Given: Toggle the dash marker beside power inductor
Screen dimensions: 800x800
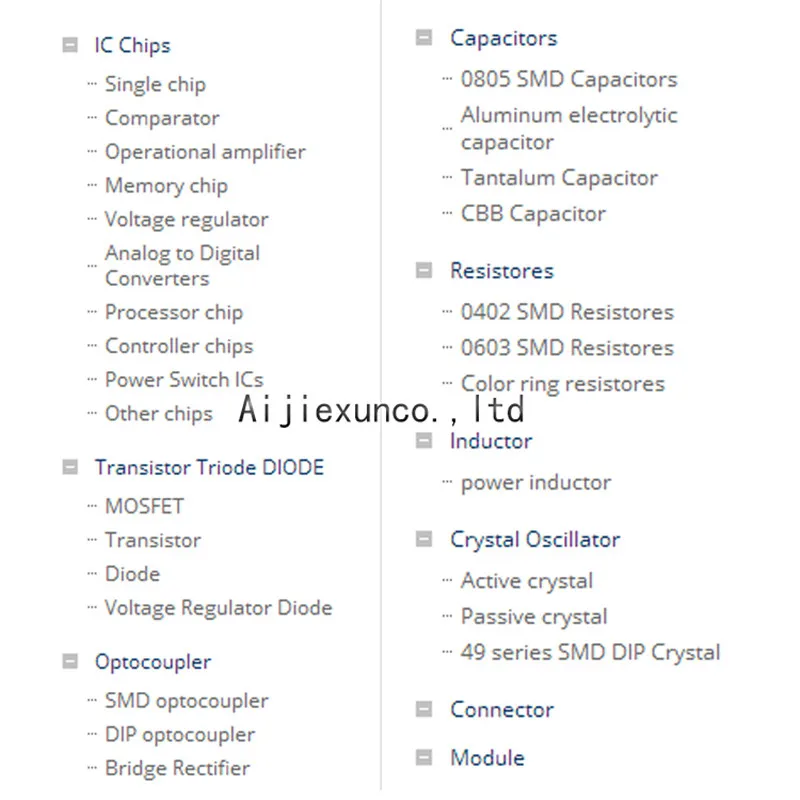Looking at the screenshot, I should click(448, 483).
